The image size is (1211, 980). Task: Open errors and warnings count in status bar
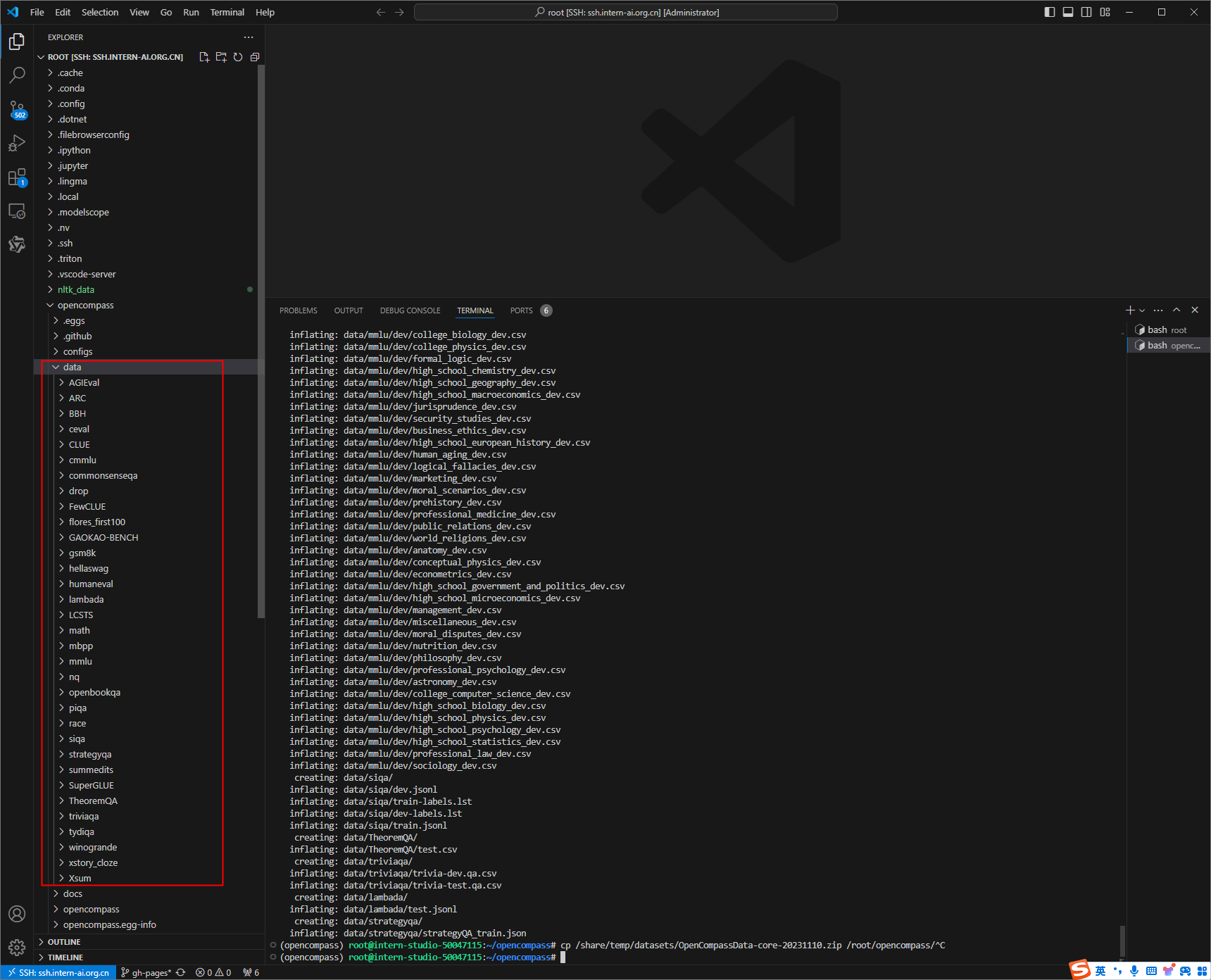coord(214,973)
